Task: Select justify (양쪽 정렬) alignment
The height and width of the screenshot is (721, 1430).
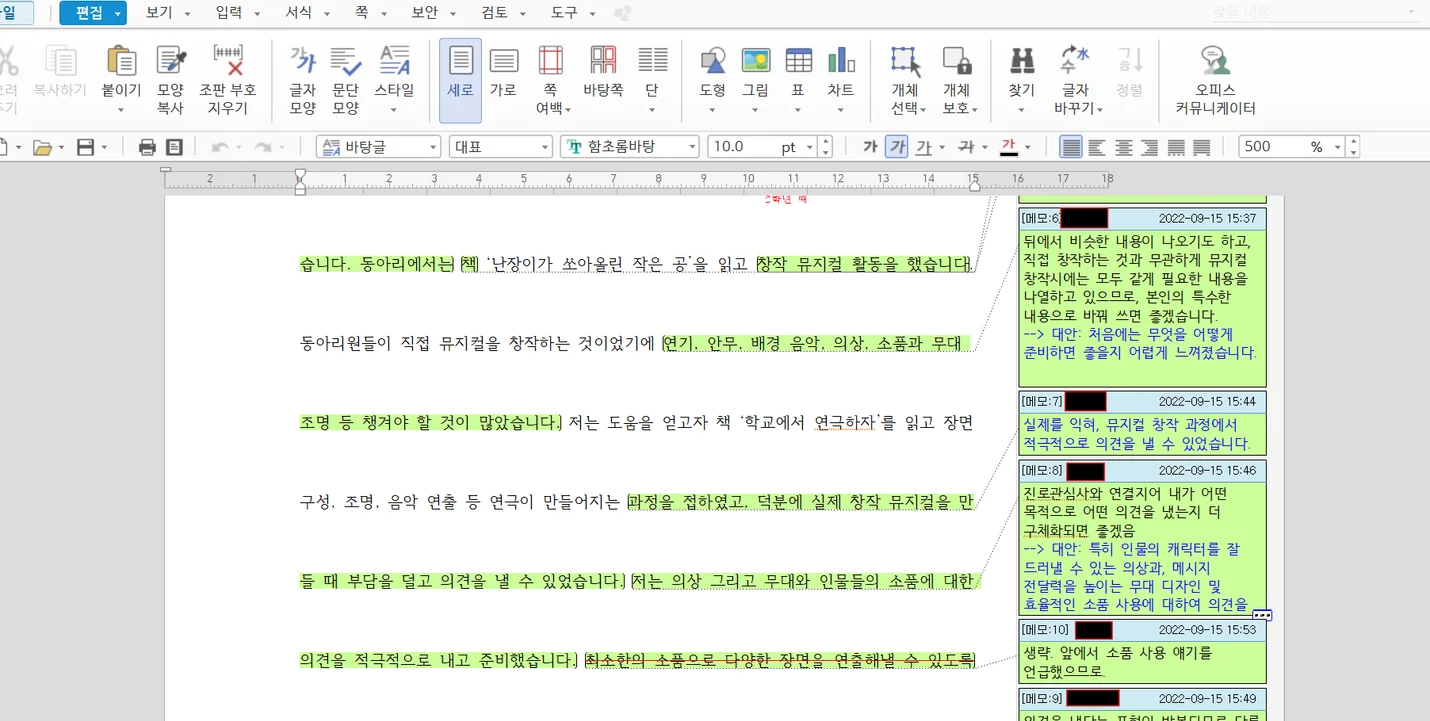Action: (x=1071, y=147)
